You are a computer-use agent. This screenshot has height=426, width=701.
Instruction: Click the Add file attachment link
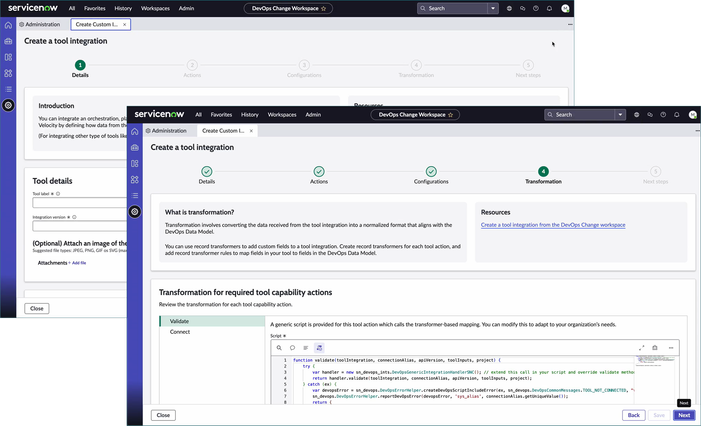79,263
